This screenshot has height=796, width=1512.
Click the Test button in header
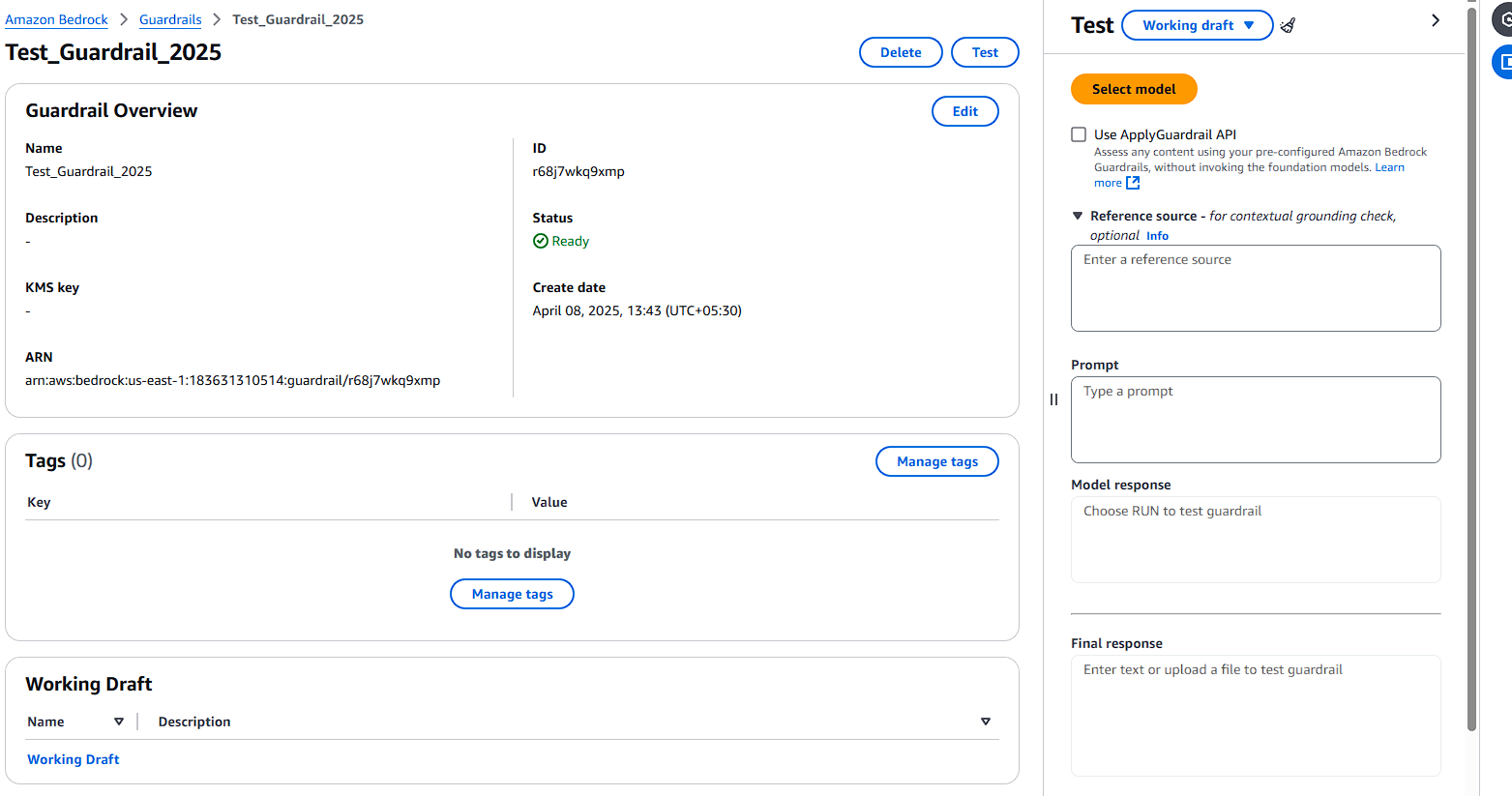click(x=985, y=52)
